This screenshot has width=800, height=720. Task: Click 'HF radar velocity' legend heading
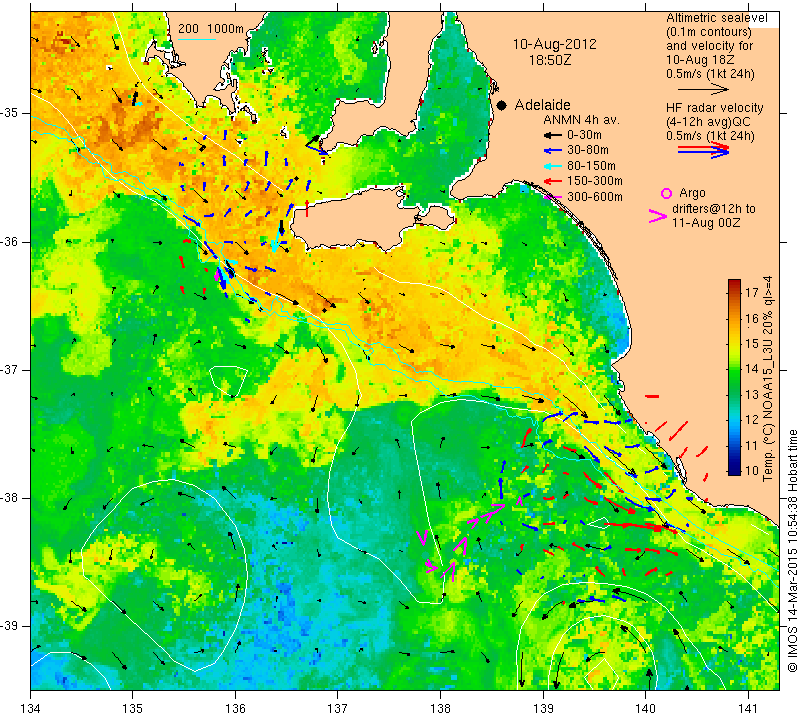point(715,108)
